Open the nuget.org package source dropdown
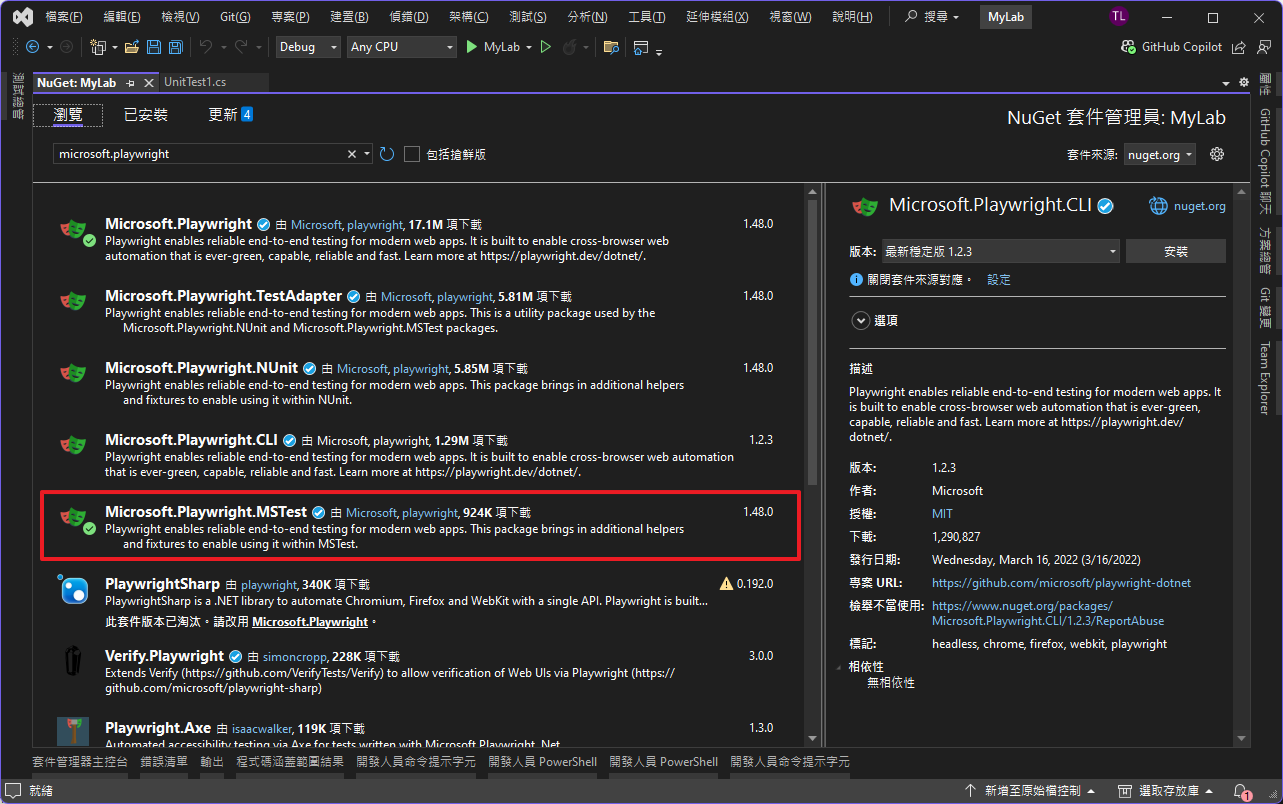 [1159, 155]
